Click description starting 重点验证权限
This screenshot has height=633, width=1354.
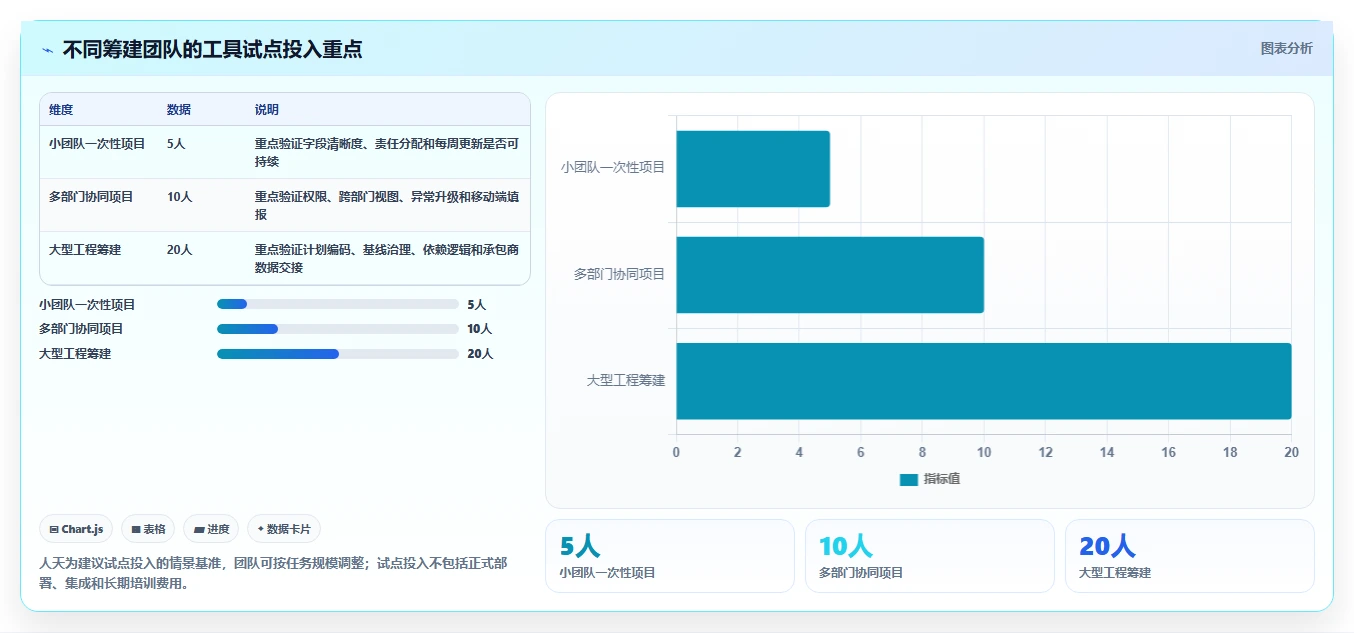[x=387, y=205]
